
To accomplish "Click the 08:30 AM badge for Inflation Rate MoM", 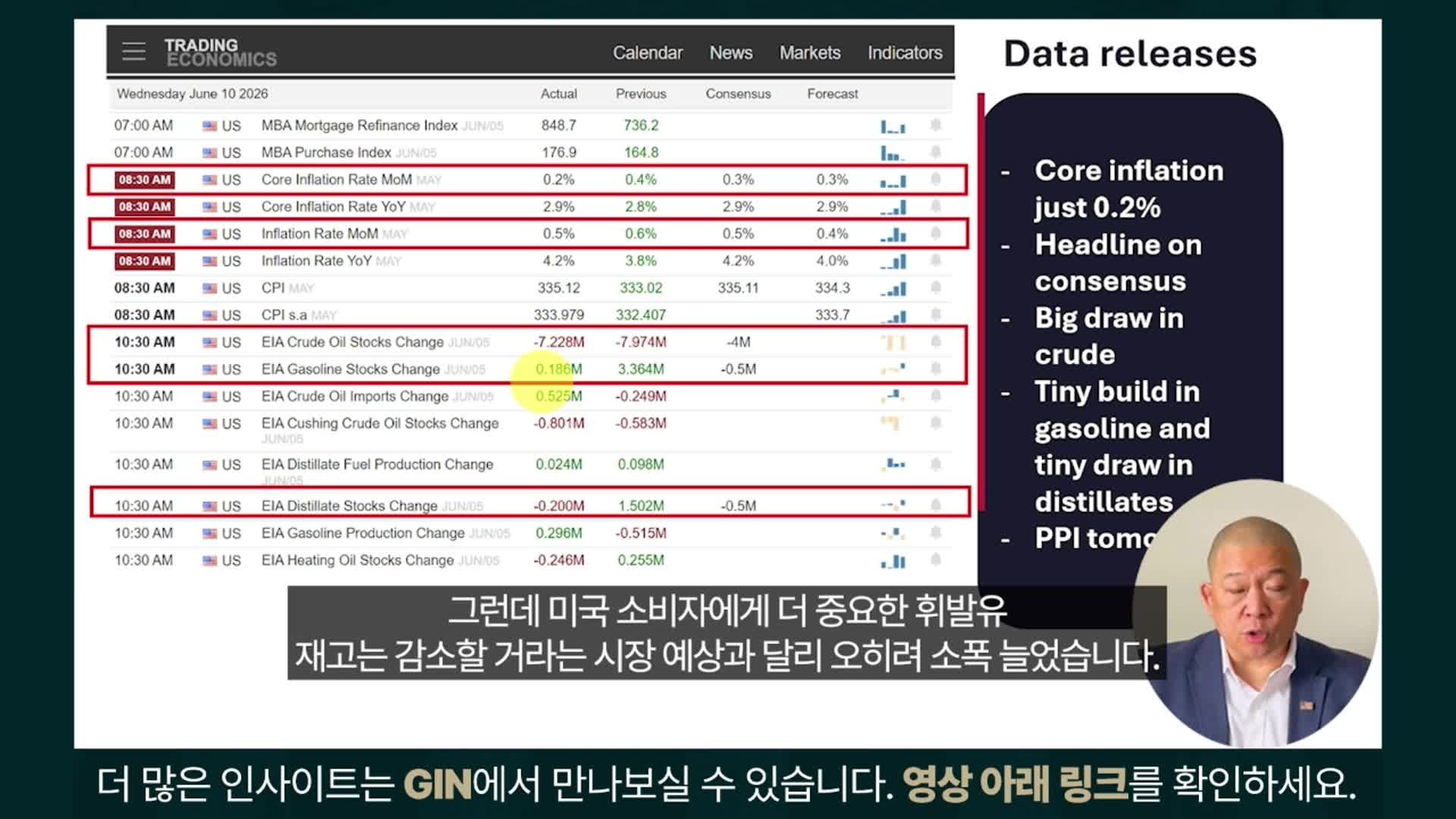I will (144, 234).
